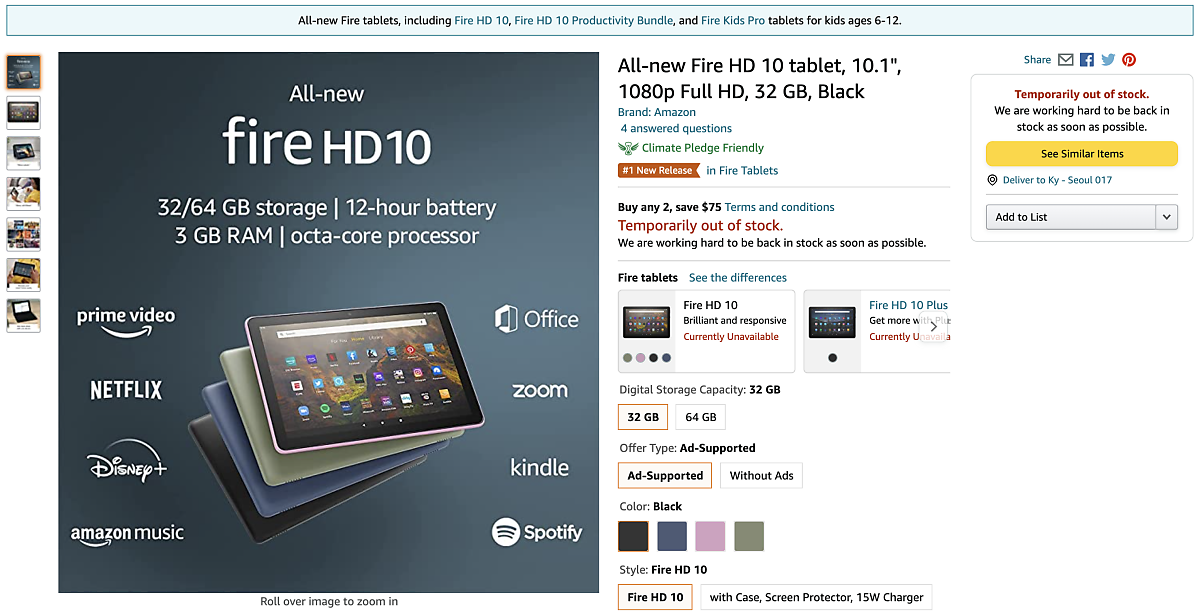Select the lavender color swatch

(710, 536)
